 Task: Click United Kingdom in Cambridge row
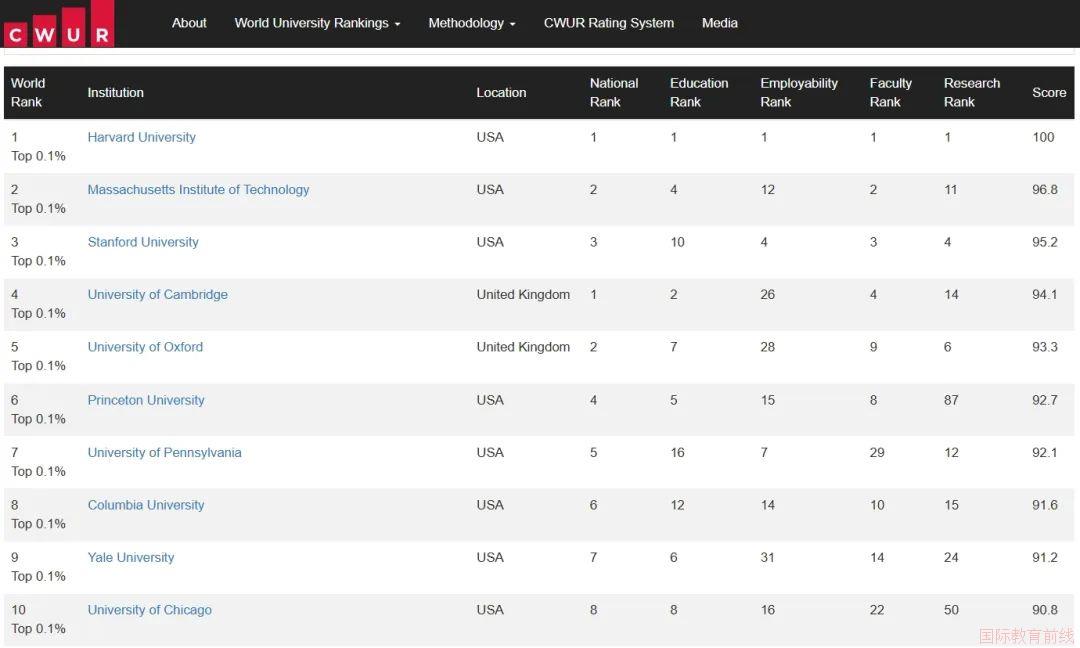point(523,294)
